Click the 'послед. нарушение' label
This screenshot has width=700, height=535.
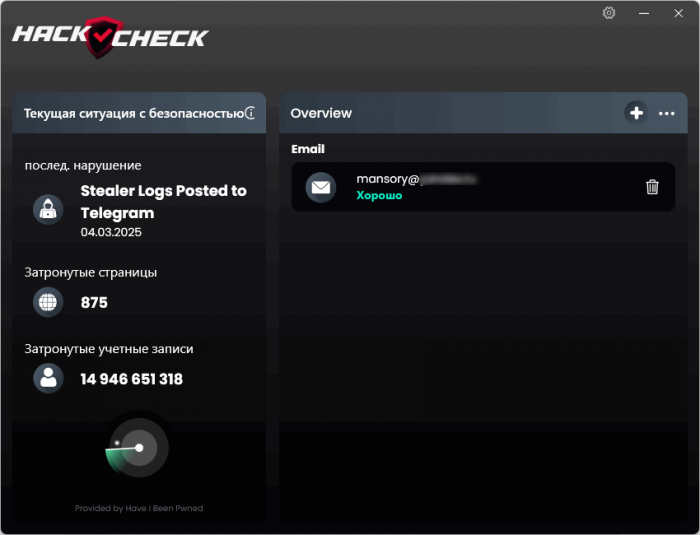[x=83, y=166]
